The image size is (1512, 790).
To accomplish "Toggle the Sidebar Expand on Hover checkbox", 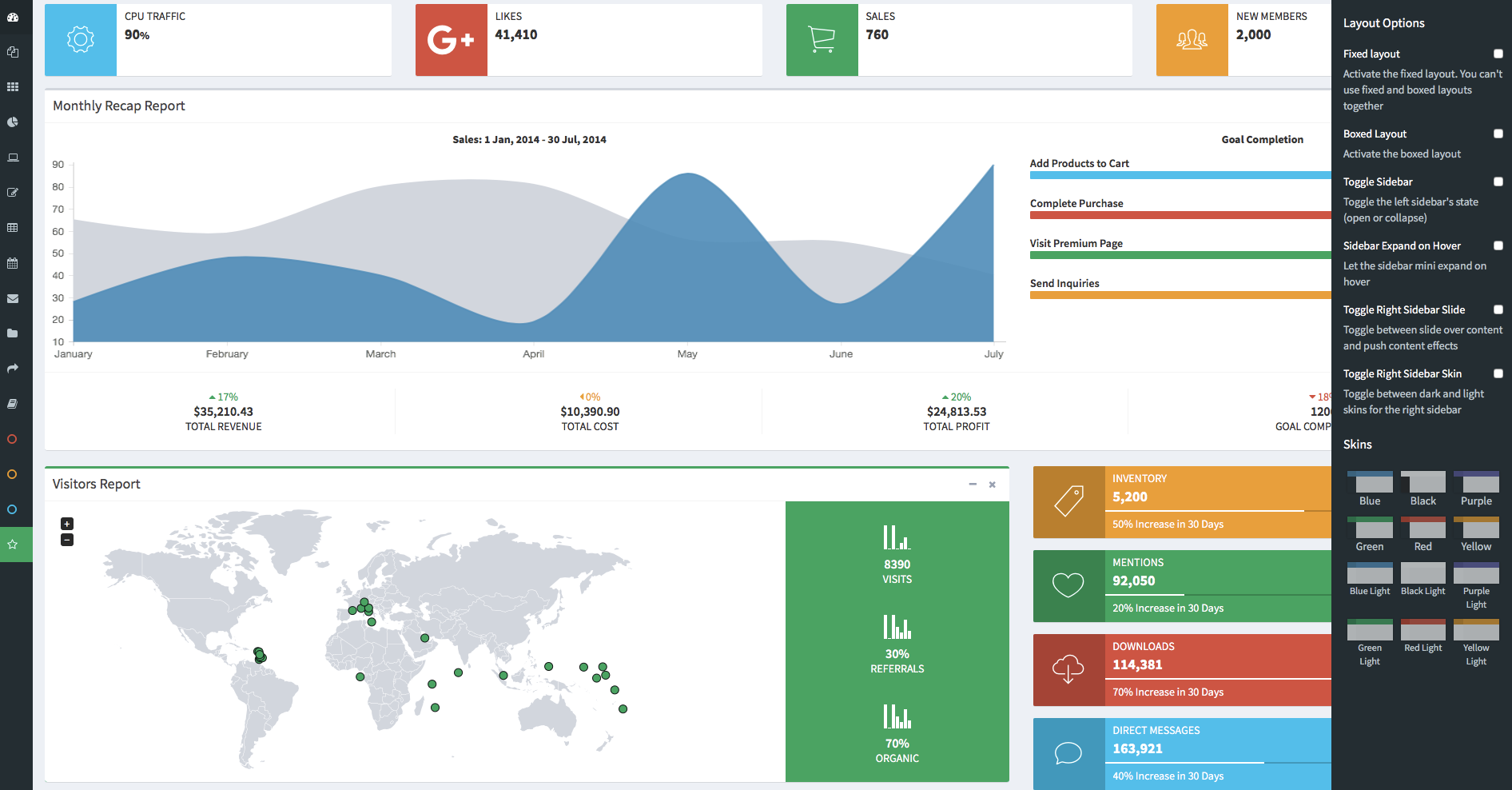I will tap(1498, 245).
